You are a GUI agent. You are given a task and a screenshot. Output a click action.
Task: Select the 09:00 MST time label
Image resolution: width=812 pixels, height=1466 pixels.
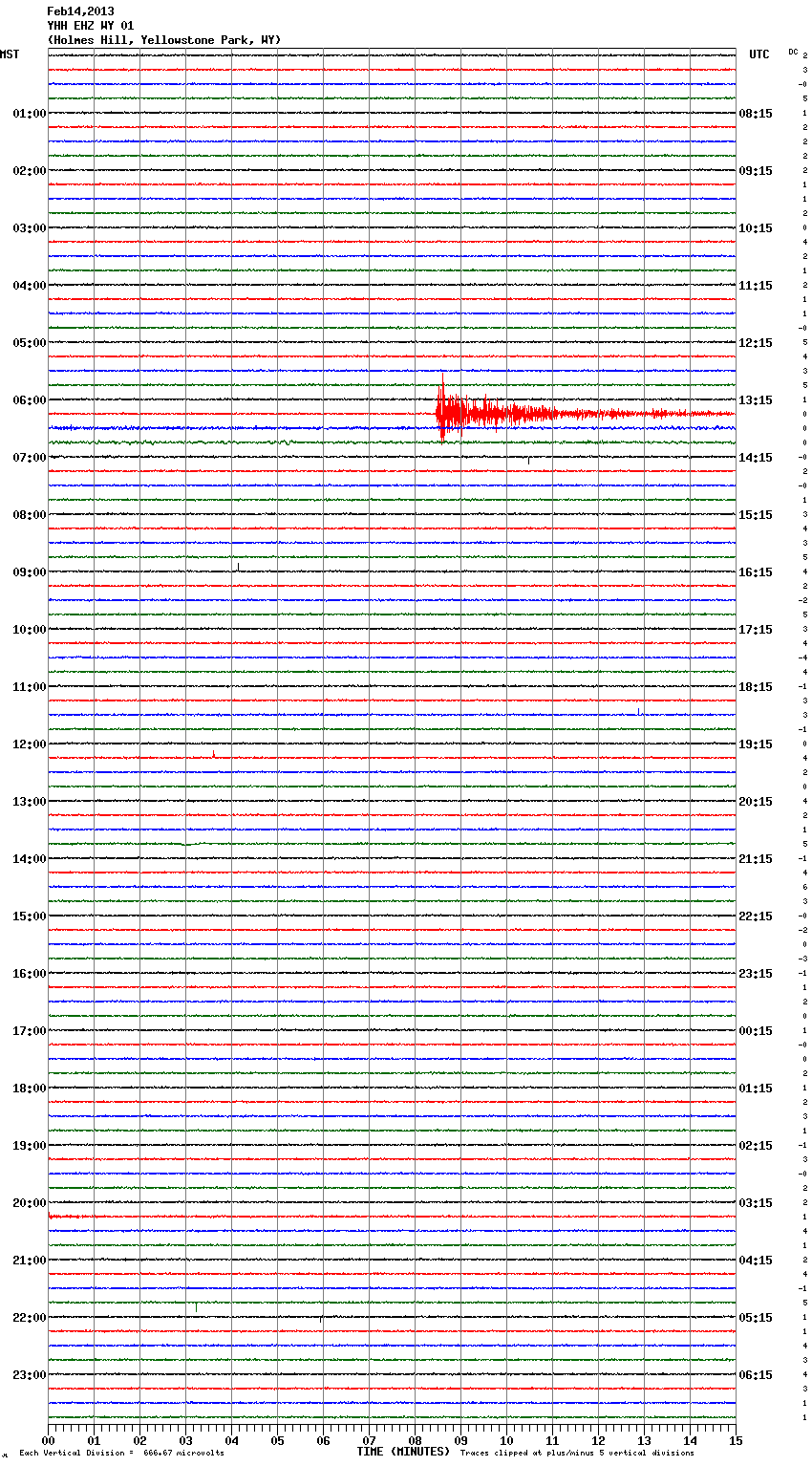coord(30,572)
